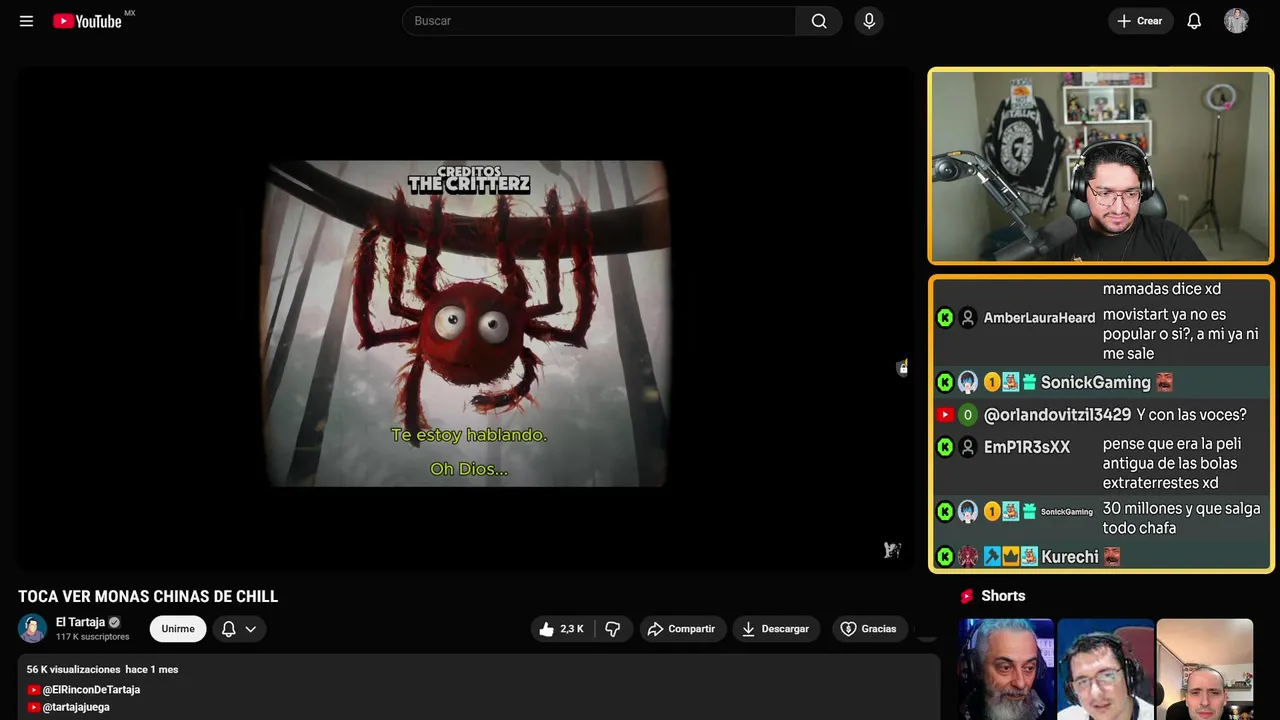The image size is (1280, 720).
Task: Open the Crear upload menu
Action: click(x=1140, y=21)
